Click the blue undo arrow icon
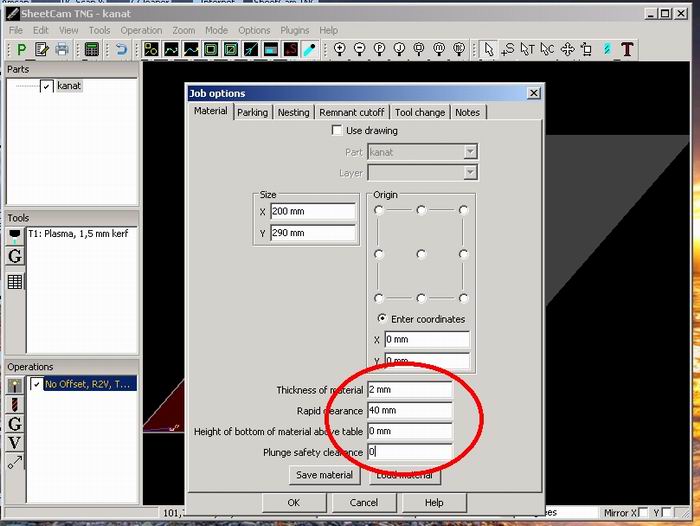Screen dimensions: 700x526 [x=121, y=49]
